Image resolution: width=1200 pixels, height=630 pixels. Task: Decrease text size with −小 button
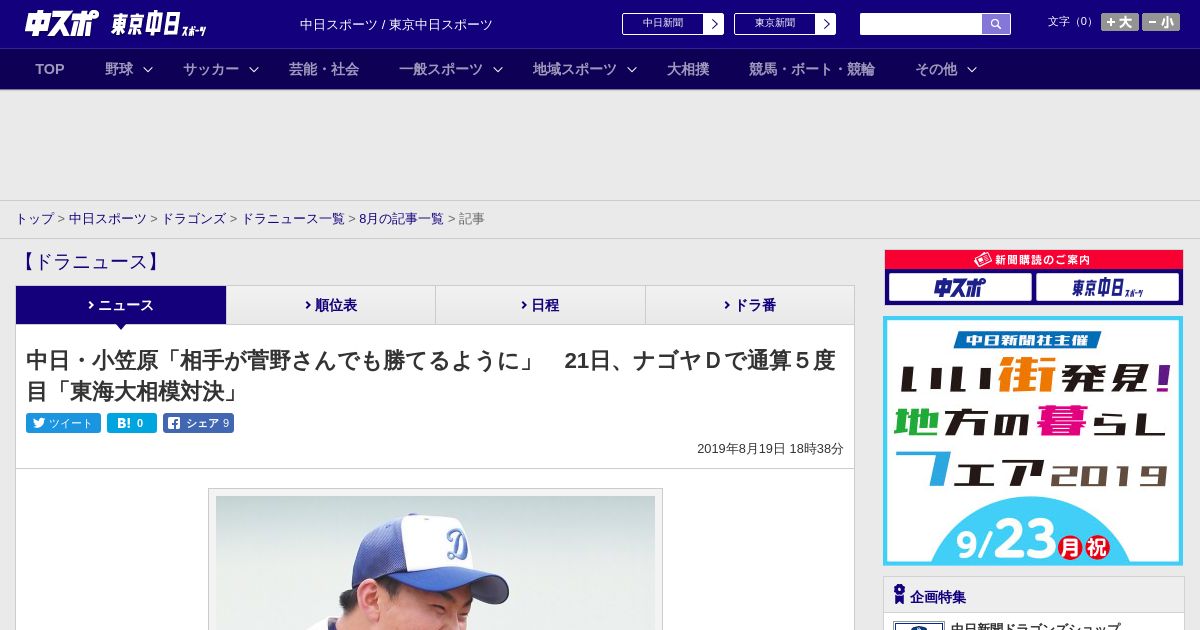pos(1161,22)
